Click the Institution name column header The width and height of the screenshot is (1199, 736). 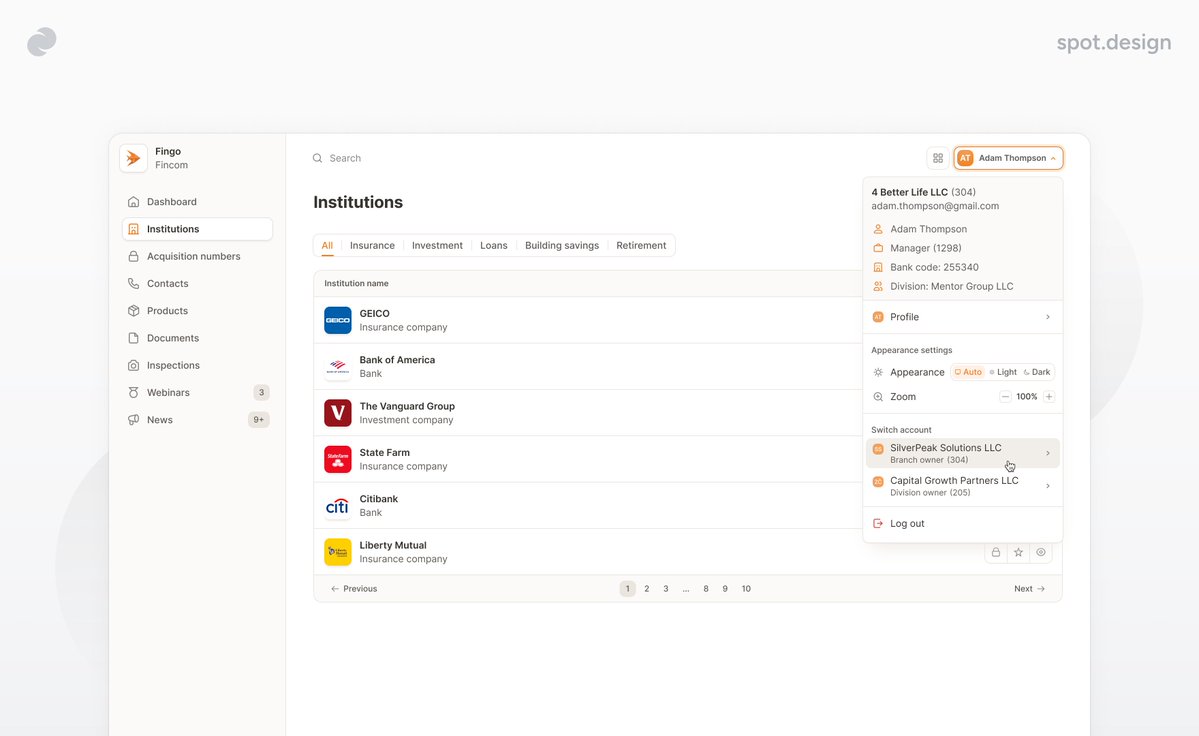(x=356, y=284)
